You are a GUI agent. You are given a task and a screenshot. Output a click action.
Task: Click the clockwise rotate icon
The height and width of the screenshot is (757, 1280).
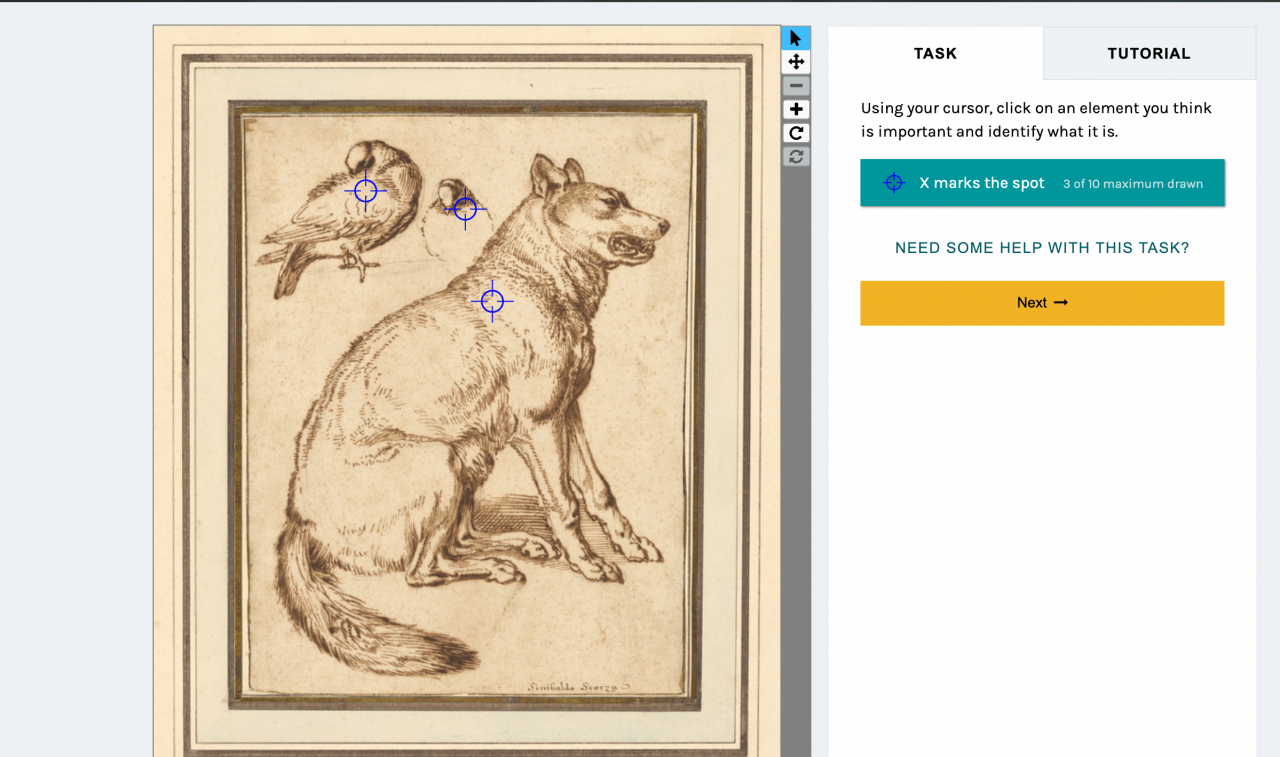point(796,133)
